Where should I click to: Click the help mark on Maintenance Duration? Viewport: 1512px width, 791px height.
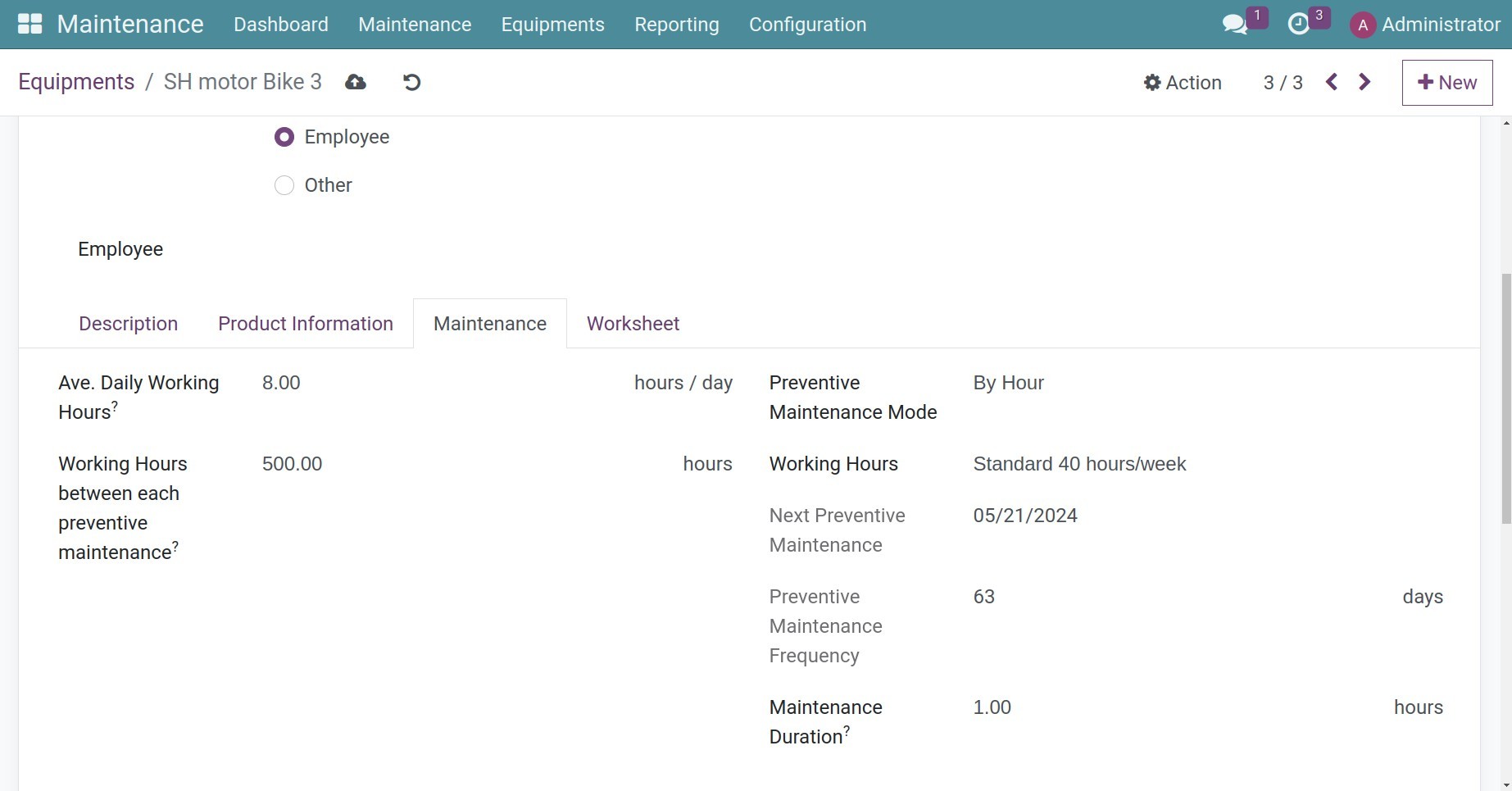pyautogui.click(x=847, y=730)
